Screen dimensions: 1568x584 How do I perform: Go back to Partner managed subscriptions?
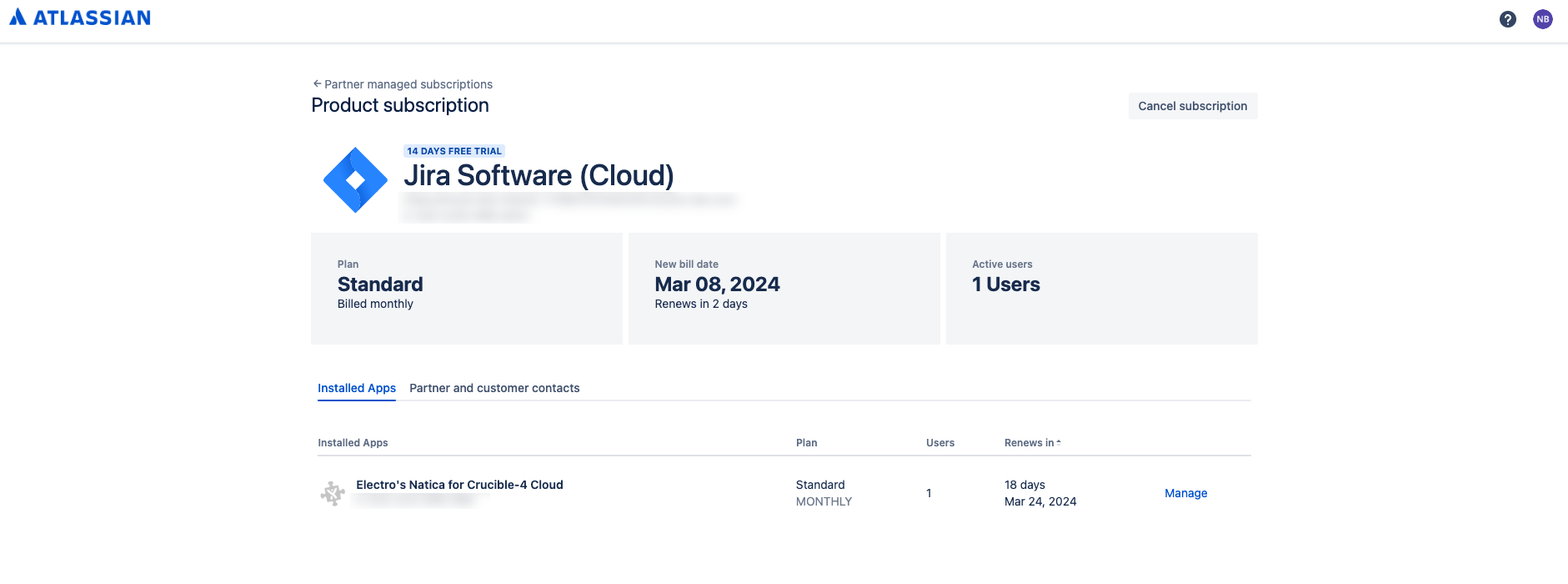pyautogui.click(x=408, y=84)
